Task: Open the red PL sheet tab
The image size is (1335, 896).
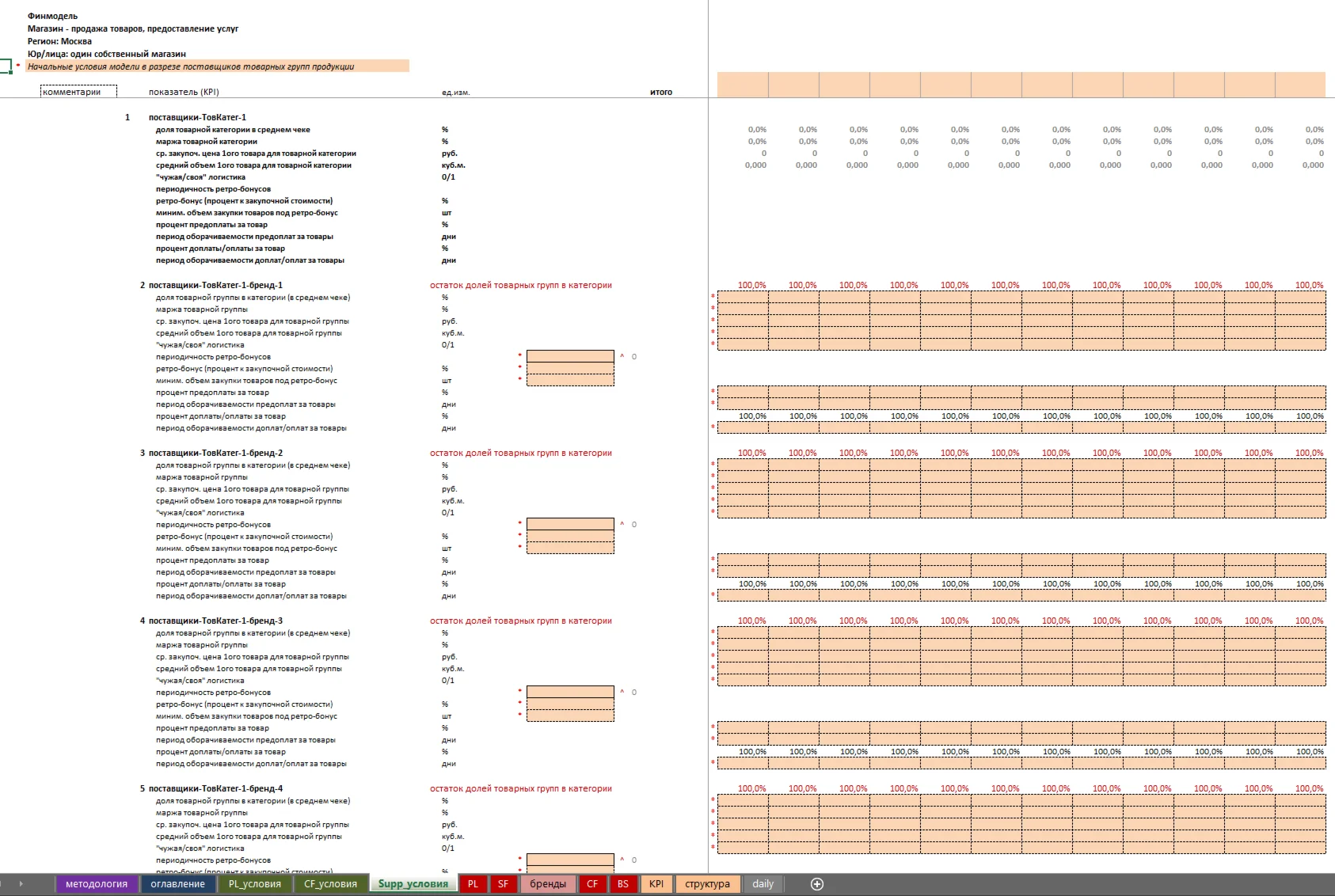Action: pyautogui.click(x=473, y=884)
